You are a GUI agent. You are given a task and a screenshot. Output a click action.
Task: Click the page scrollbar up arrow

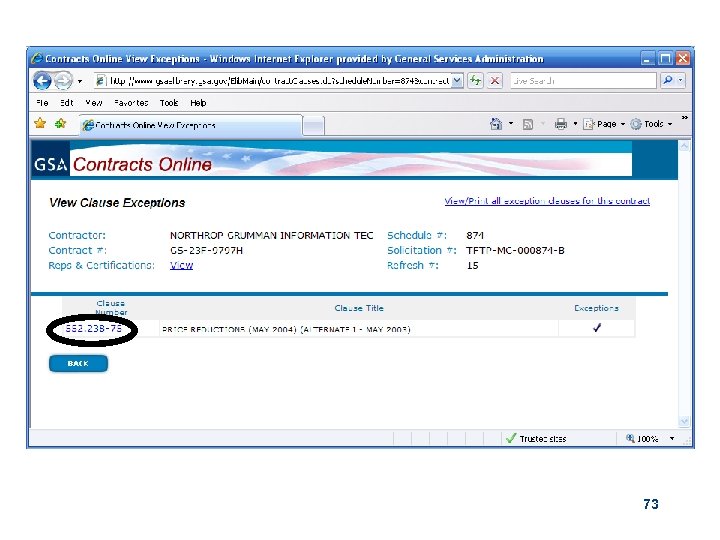click(x=684, y=146)
